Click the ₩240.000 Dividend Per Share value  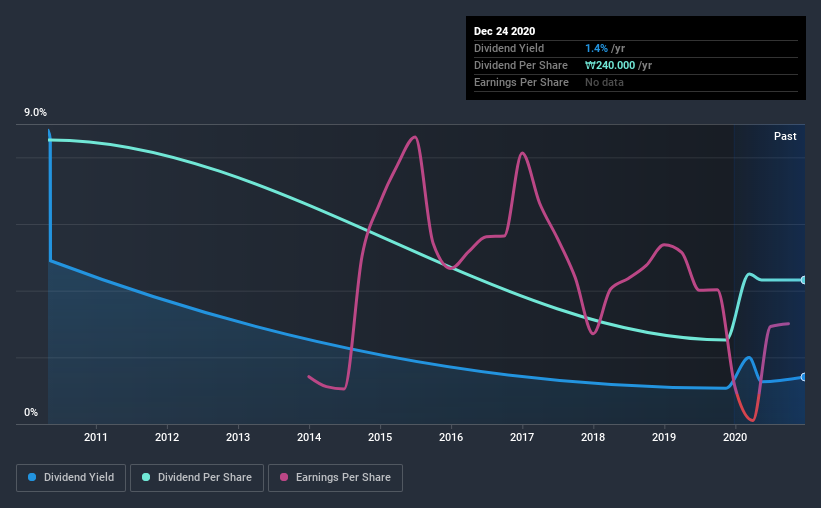[610, 65]
